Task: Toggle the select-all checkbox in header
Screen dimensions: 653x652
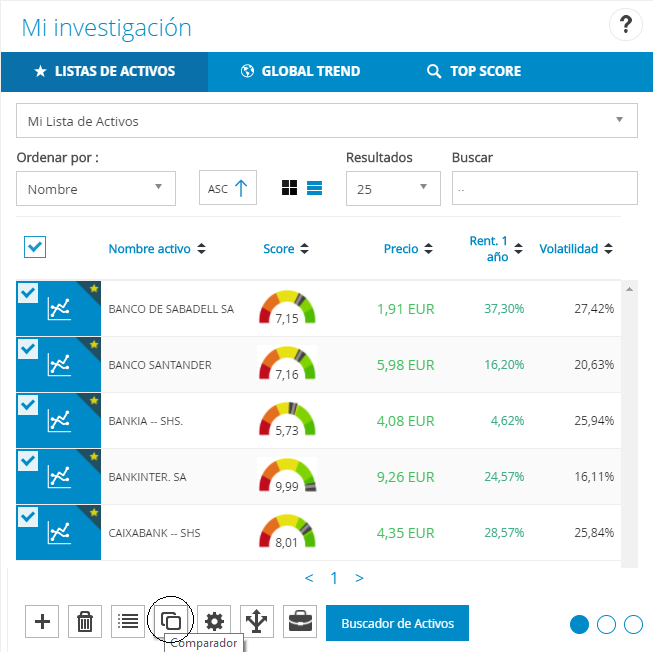Action: click(x=34, y=247)
